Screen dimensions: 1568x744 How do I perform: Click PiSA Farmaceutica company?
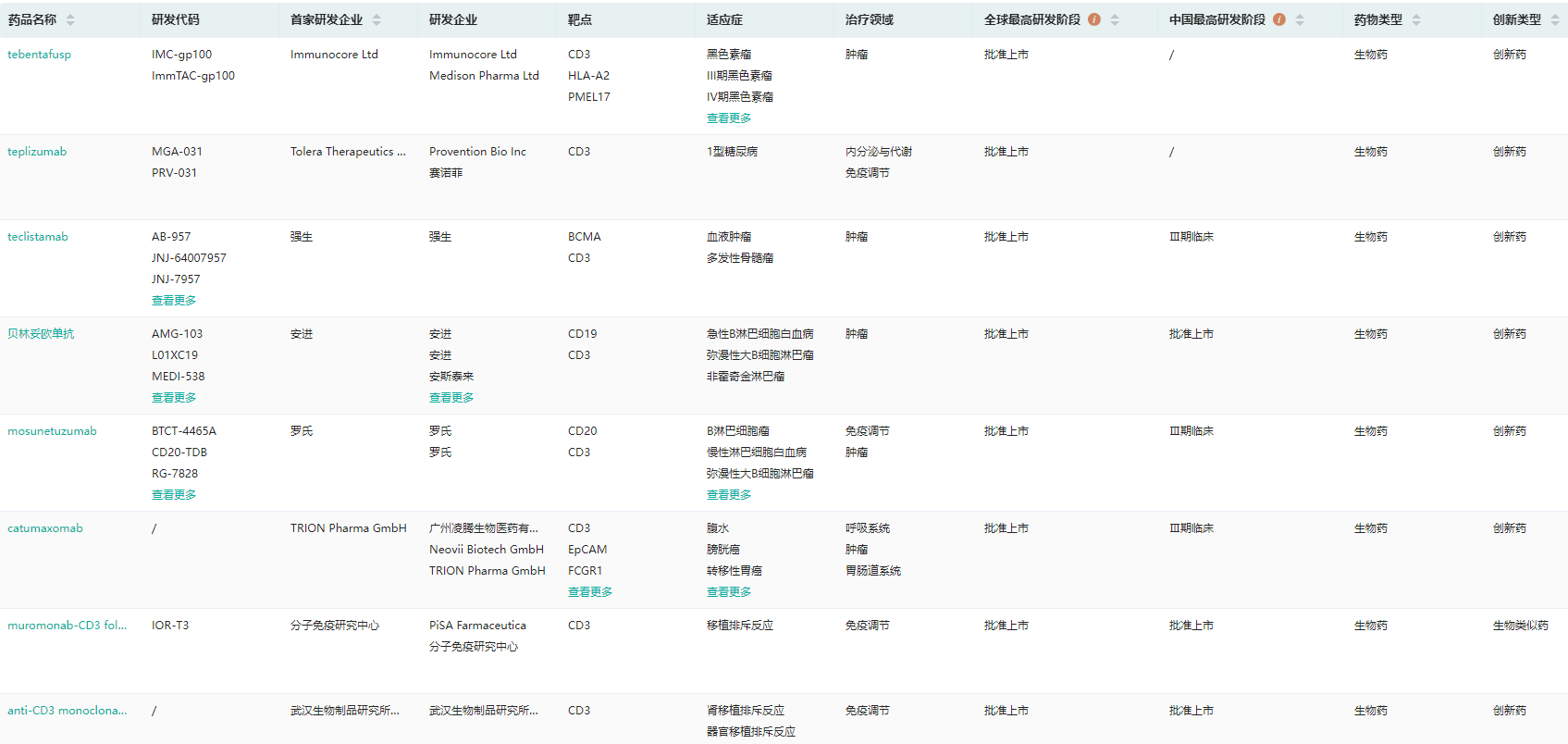tap(477, 626)
